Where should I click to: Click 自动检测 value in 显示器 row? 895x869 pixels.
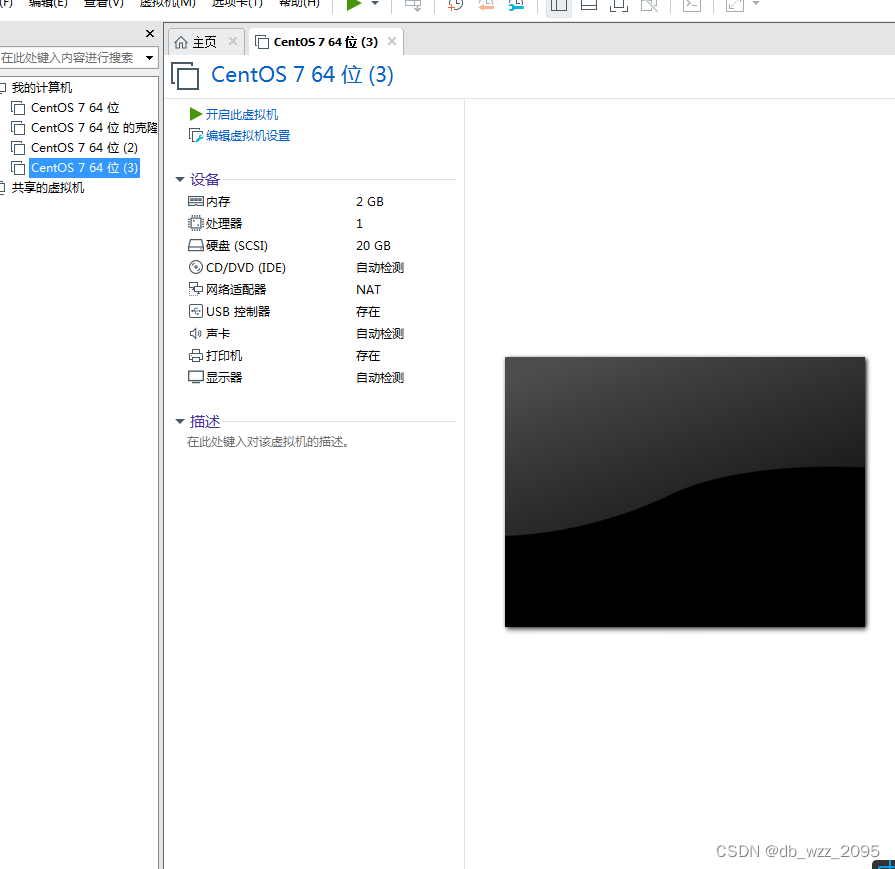(x=380, y=377)
